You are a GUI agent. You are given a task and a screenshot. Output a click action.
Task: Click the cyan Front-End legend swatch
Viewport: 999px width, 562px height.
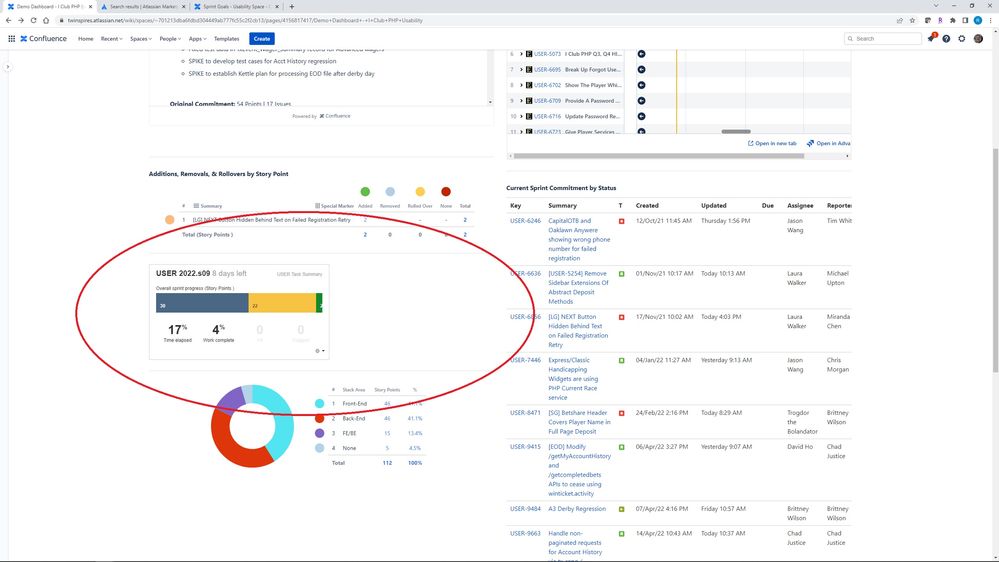tap(319, 403)
